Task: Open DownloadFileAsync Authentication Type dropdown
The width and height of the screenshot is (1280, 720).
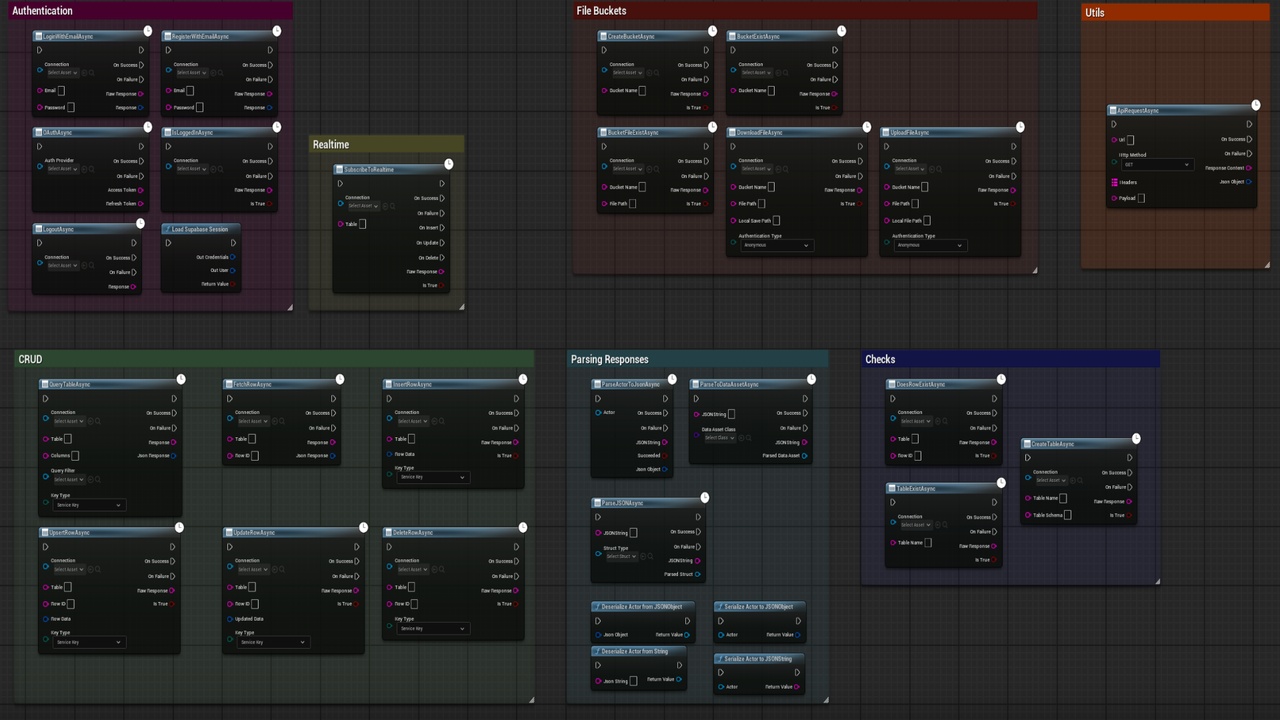Action: tap(776, 245)
